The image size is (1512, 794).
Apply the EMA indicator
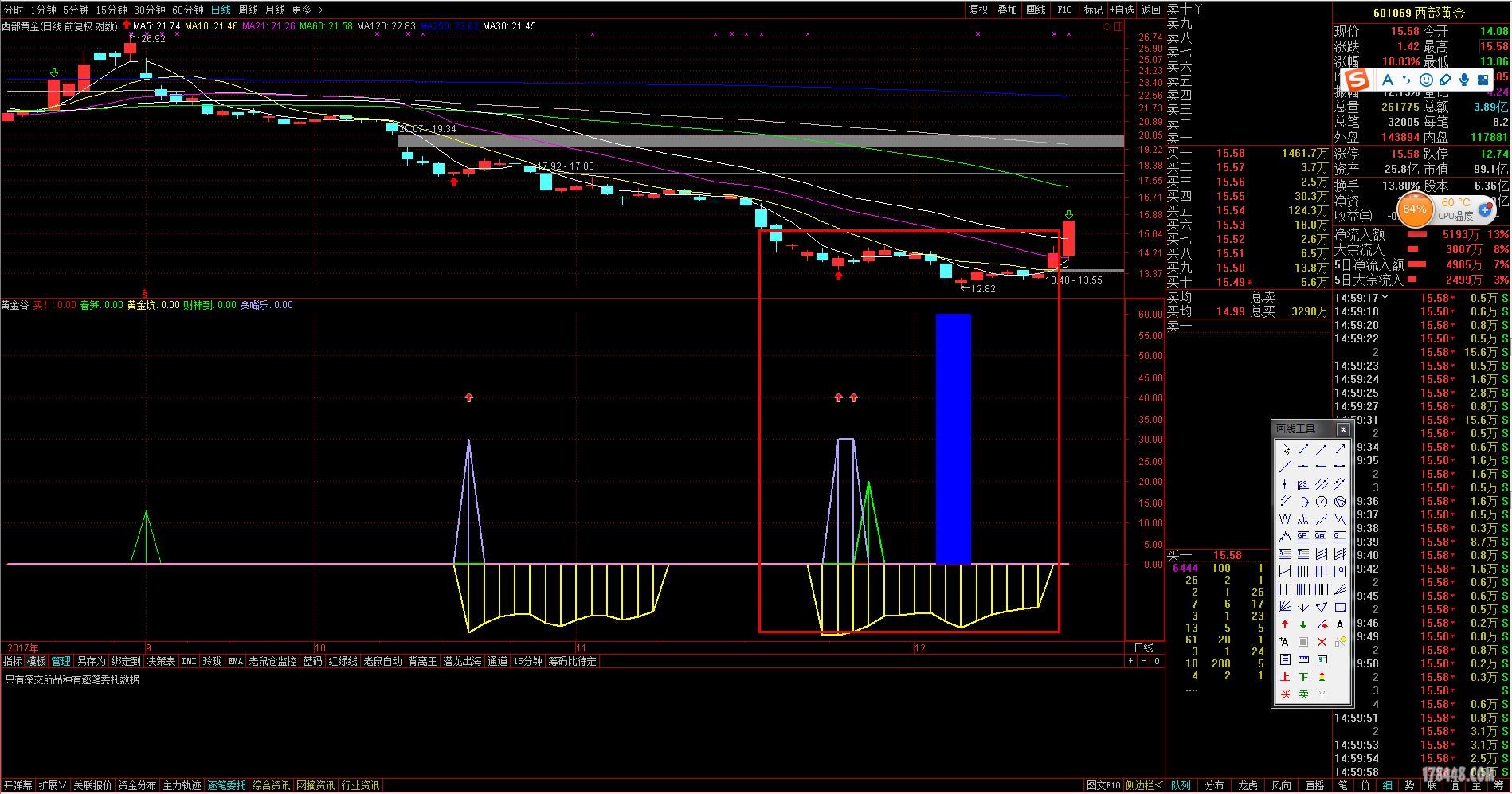click(235, 661)
